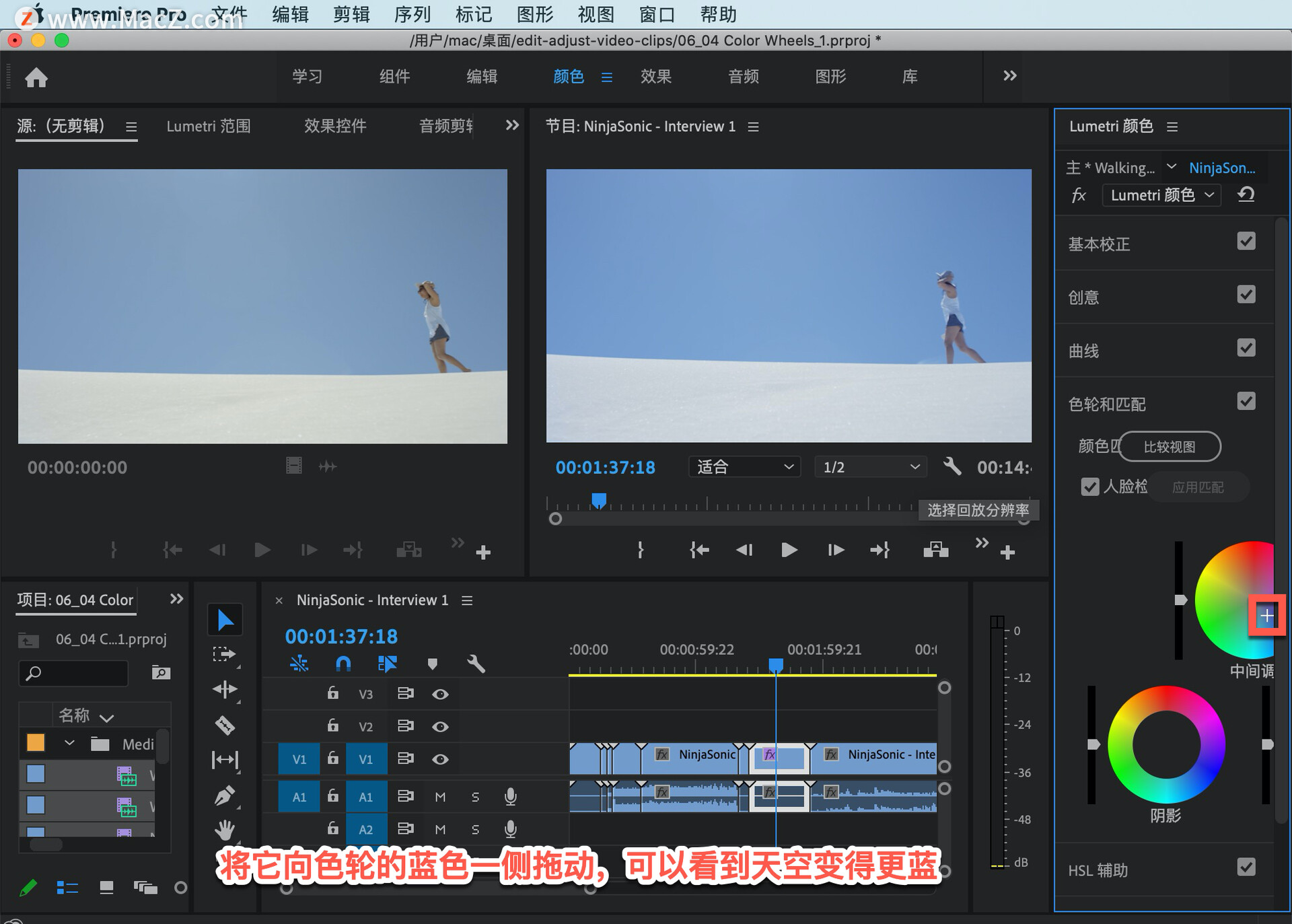
Task: Toggle A1 voice-over record microphone
Action: coord(511,797)
